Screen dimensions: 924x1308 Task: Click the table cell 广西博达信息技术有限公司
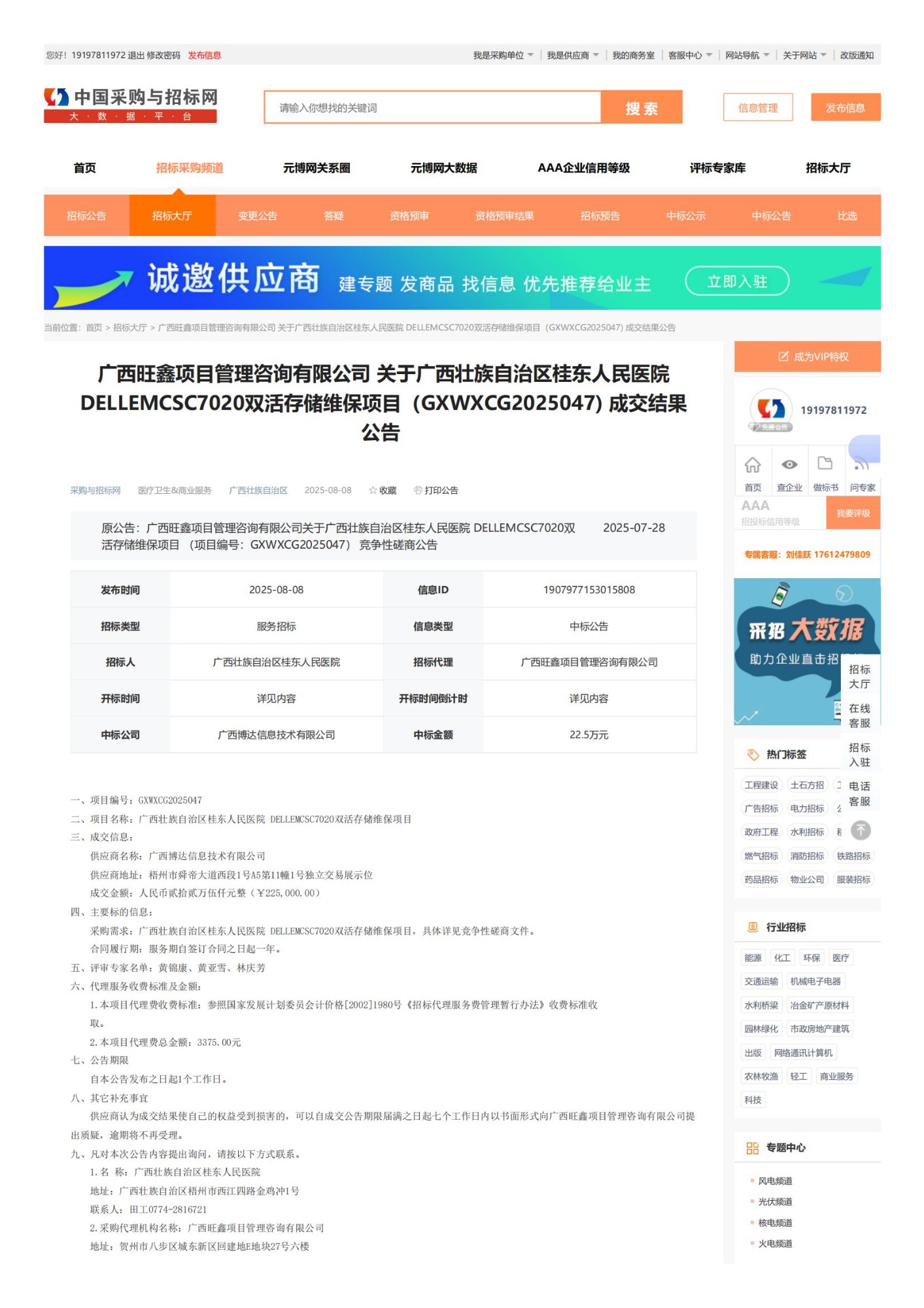[x=277, y=734]
